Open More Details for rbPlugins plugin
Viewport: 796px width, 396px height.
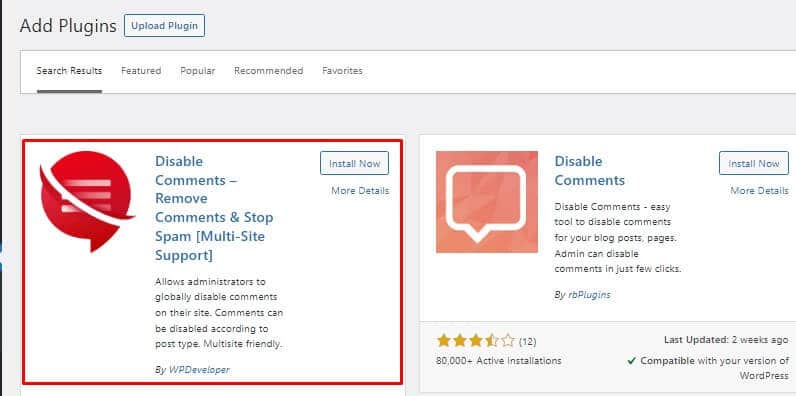click(759, 191)
